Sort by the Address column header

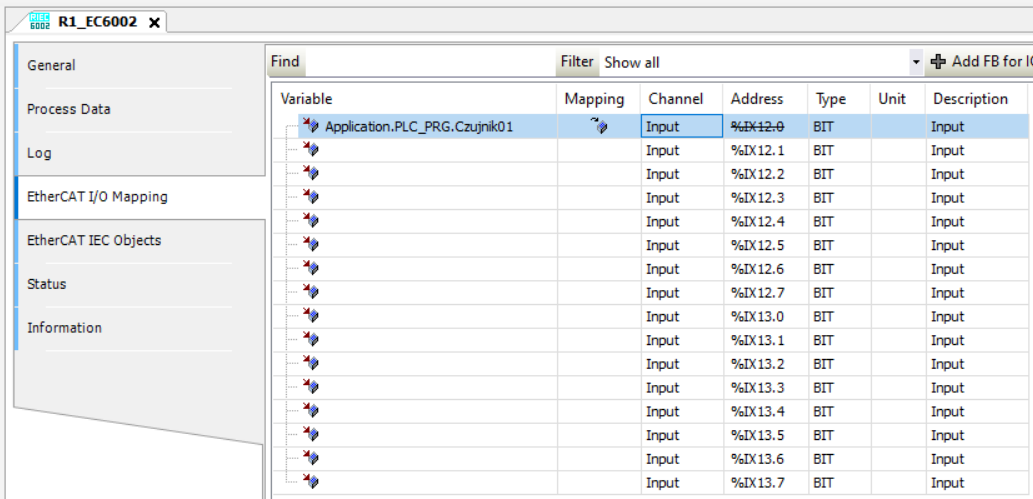(757, 99)
